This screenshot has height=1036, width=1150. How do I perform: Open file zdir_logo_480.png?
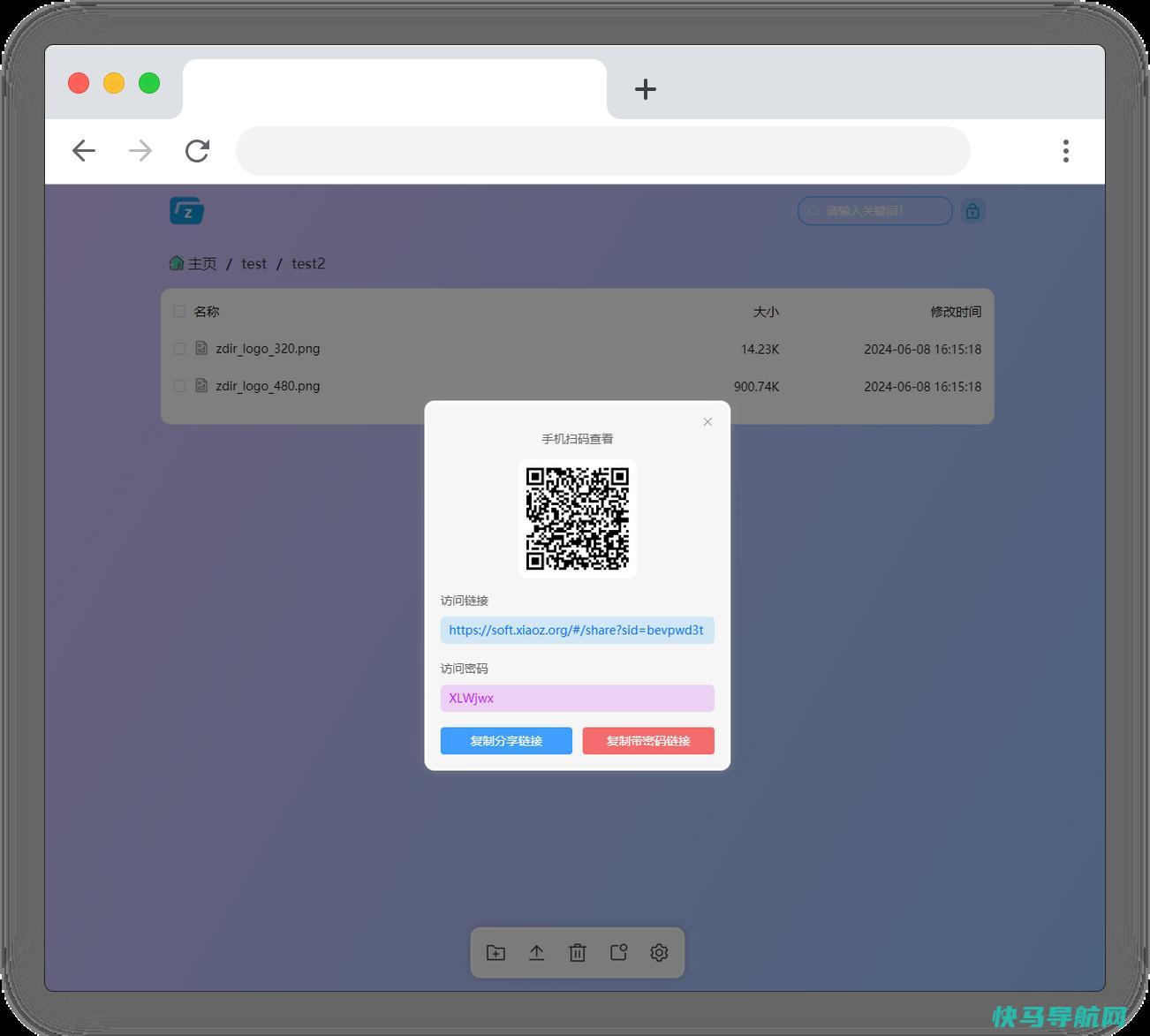click(x=268, y=386)
